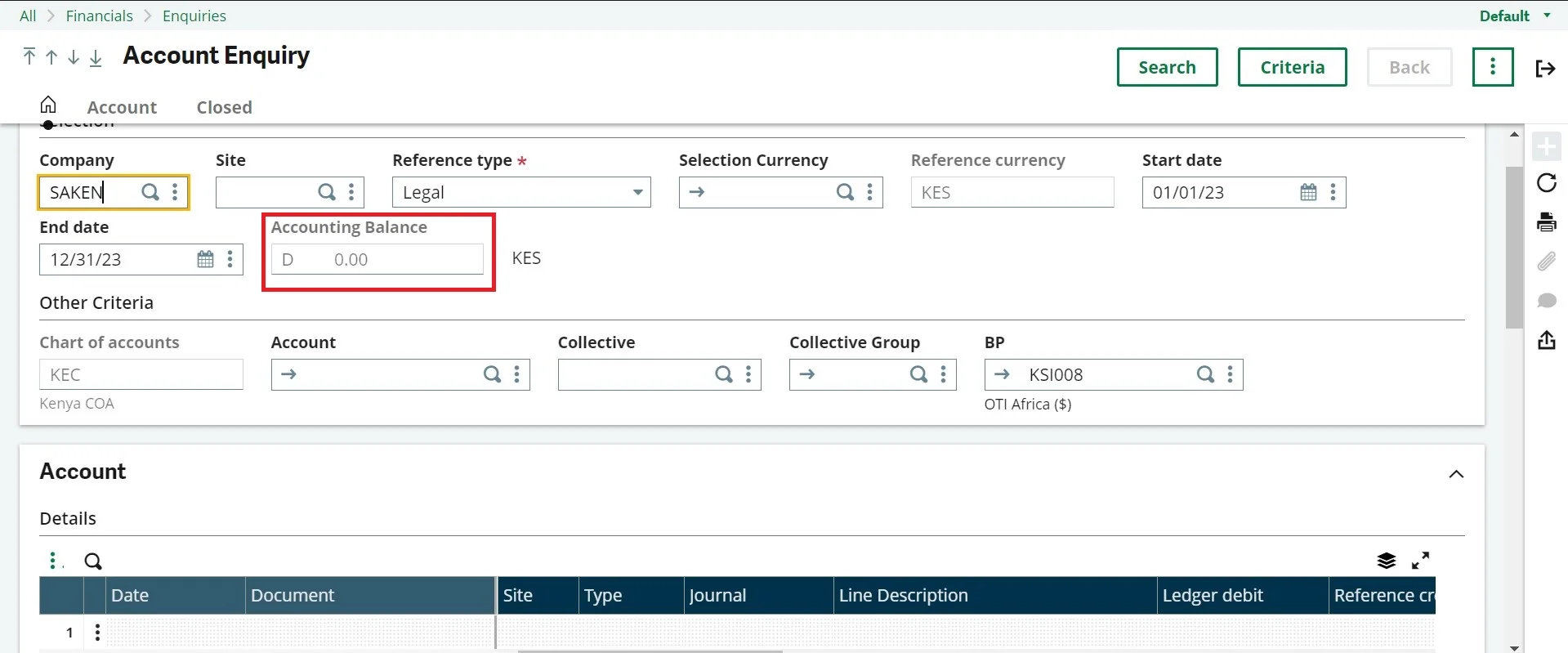Click the Search button
This screenshot has width=1568, height=653.
(x=1167, y=67)
